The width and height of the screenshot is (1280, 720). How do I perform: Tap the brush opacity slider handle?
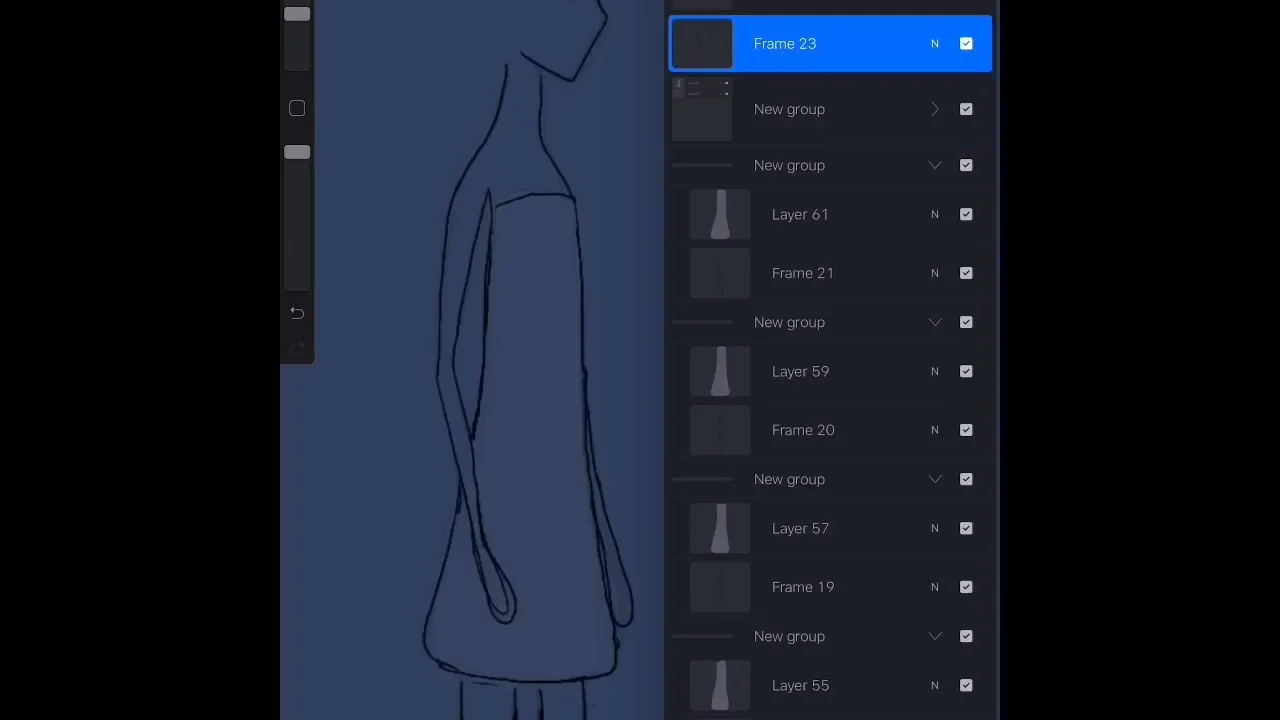point(297,152)
